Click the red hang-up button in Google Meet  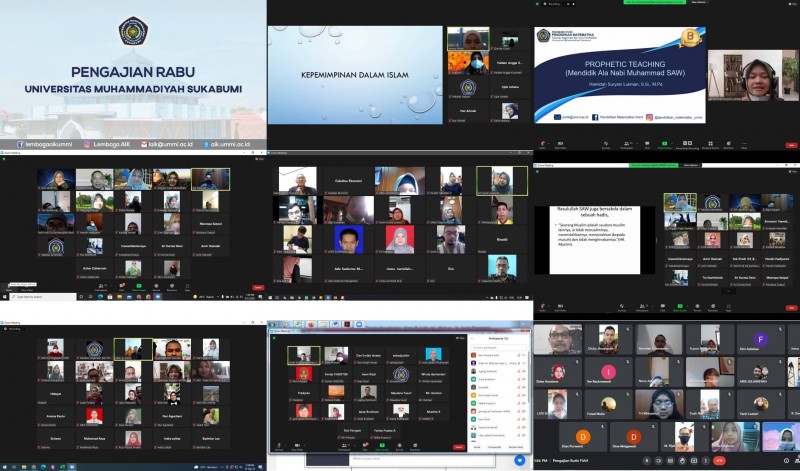click(718, 461)
